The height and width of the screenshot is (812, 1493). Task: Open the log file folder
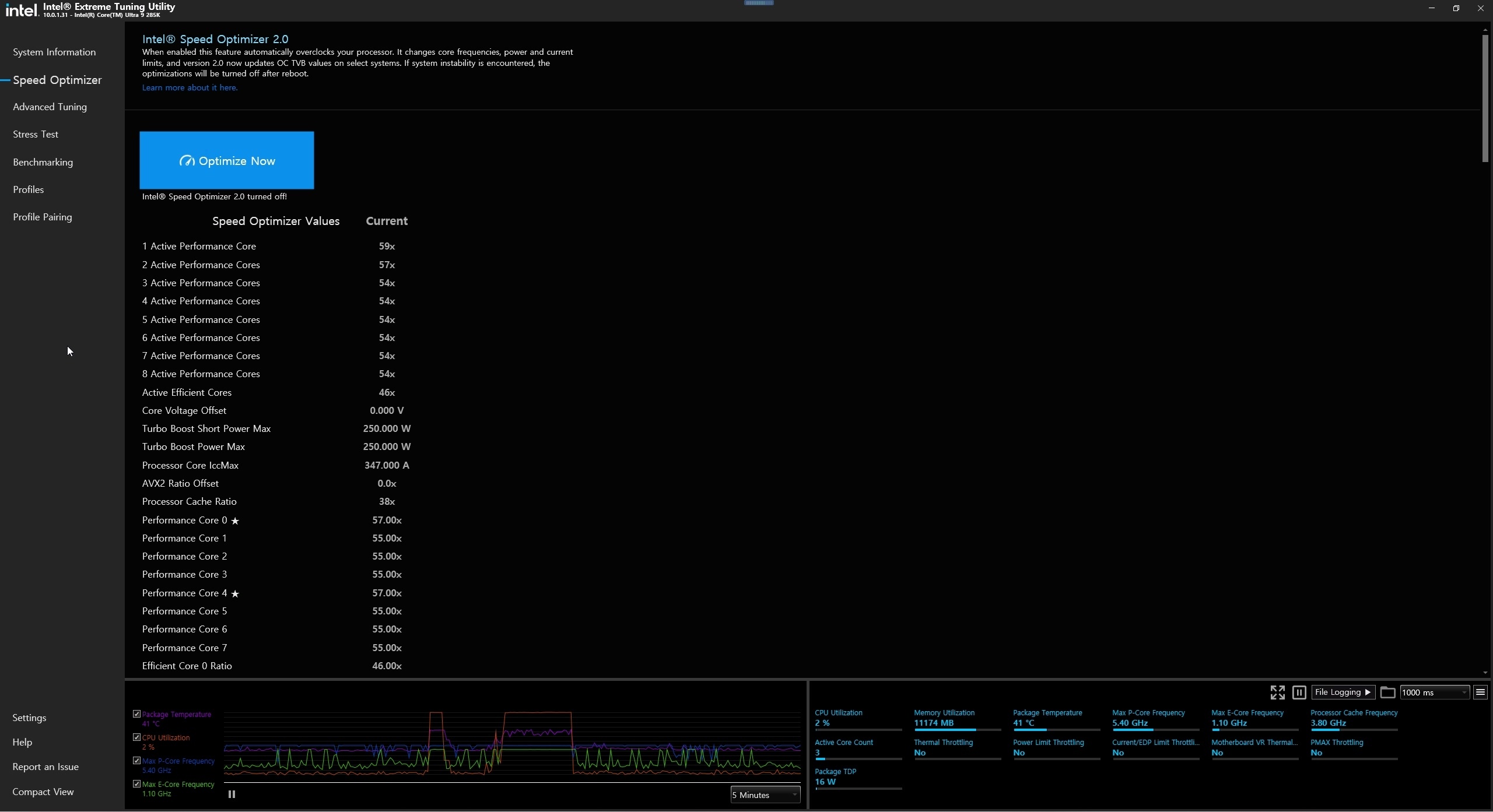click(1387, 692)
